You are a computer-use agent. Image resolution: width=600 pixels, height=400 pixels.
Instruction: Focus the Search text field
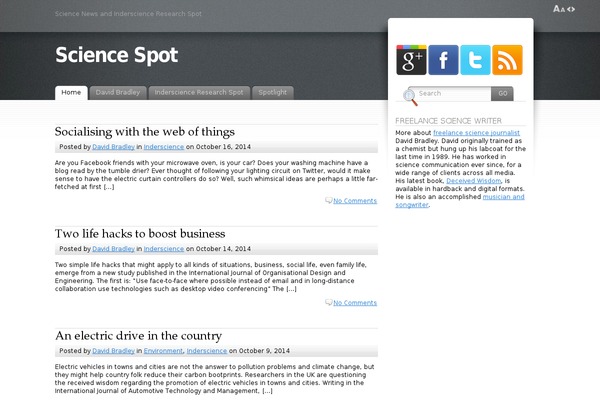pyautogui.click(x=453, y=94)
